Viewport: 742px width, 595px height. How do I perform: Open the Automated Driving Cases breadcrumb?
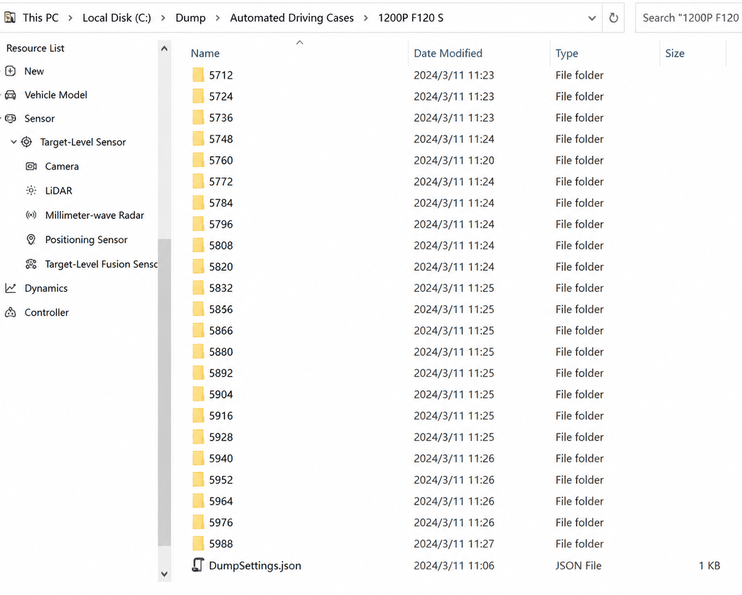pos(292,18)
